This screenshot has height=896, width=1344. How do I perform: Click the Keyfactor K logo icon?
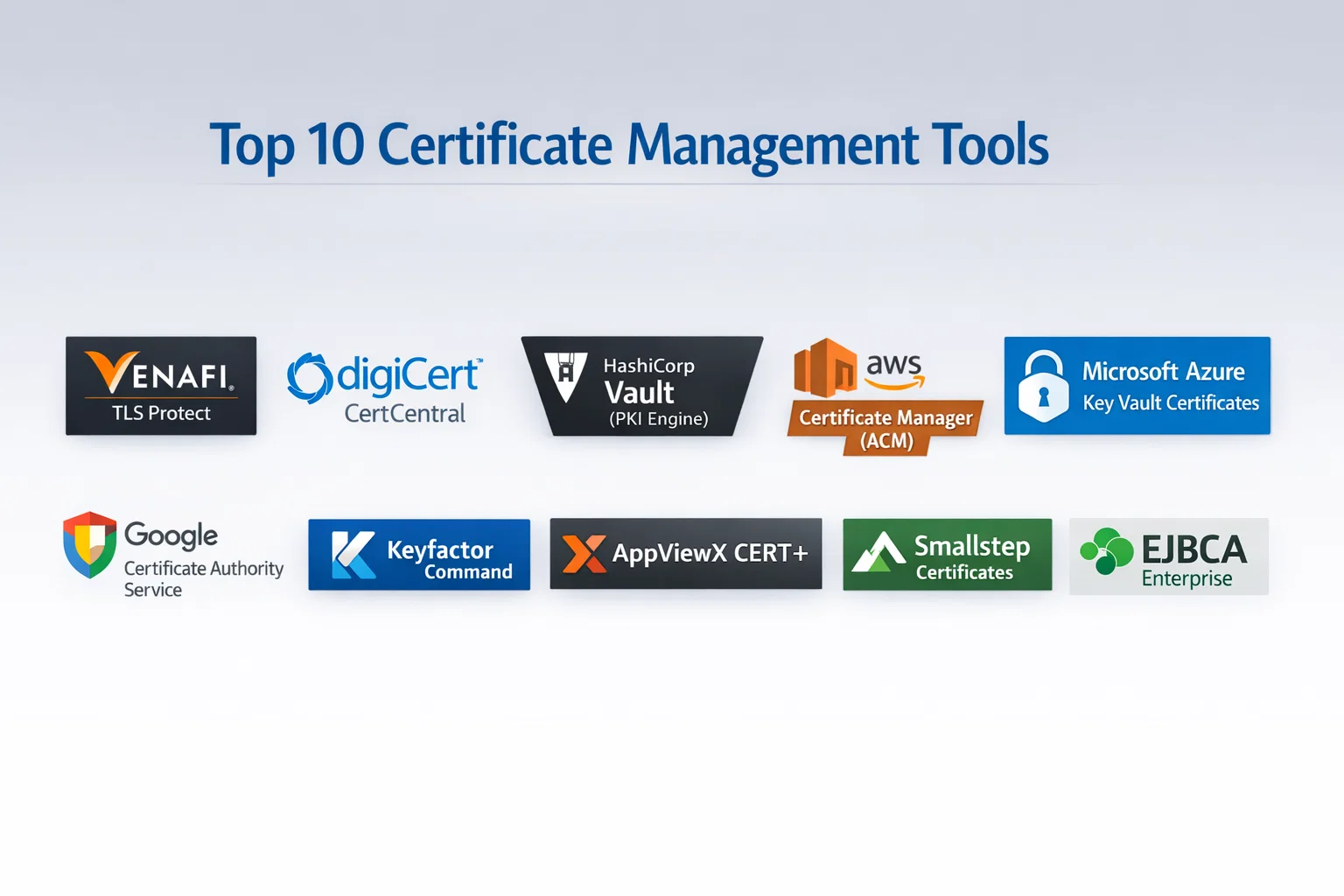coord(353,555)
